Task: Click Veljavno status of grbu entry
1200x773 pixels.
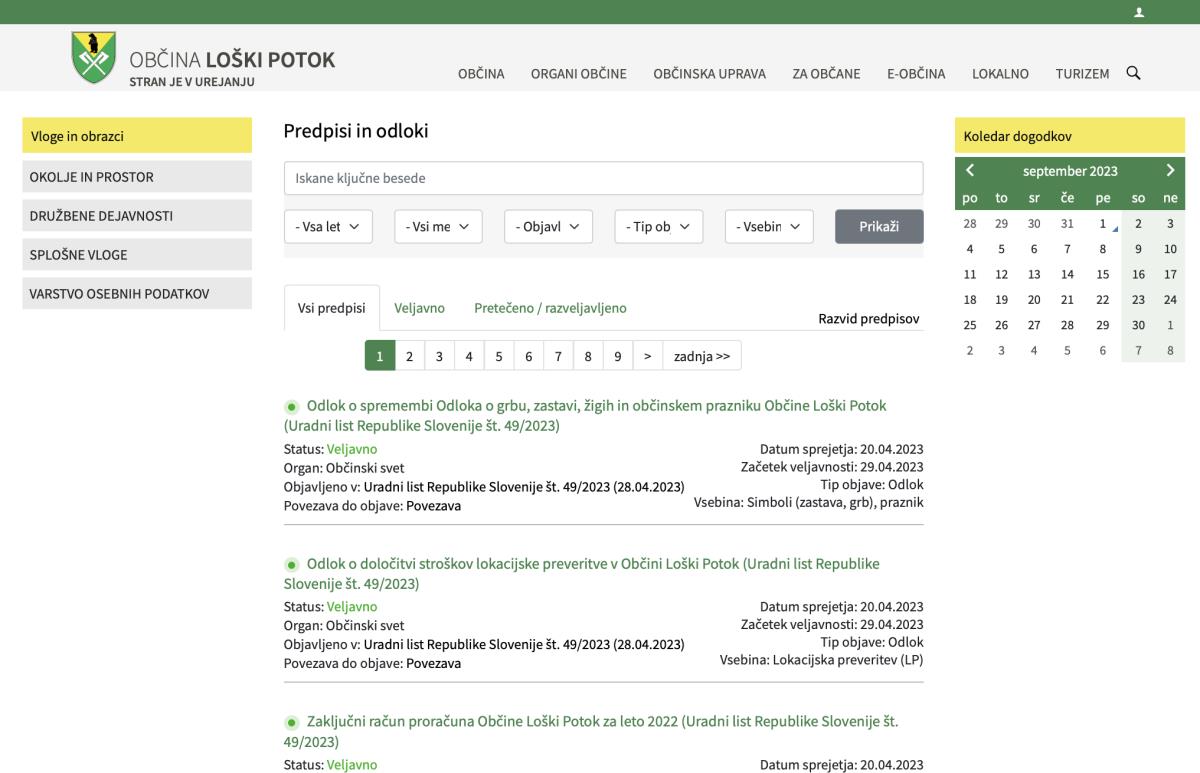Action: point(352,449)
